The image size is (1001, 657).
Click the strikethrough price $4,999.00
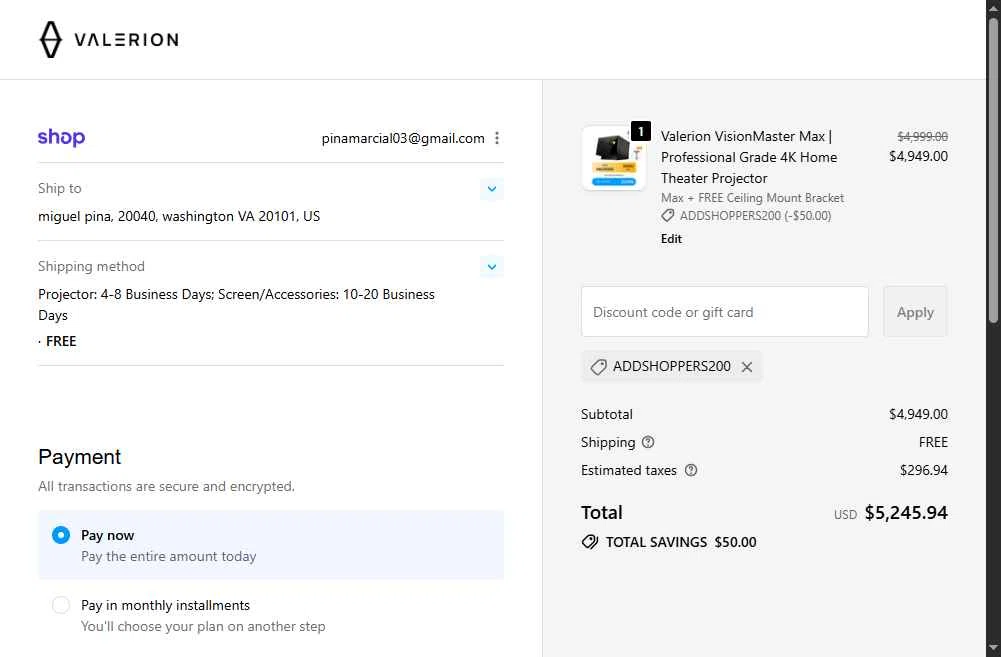pos(922,136)
